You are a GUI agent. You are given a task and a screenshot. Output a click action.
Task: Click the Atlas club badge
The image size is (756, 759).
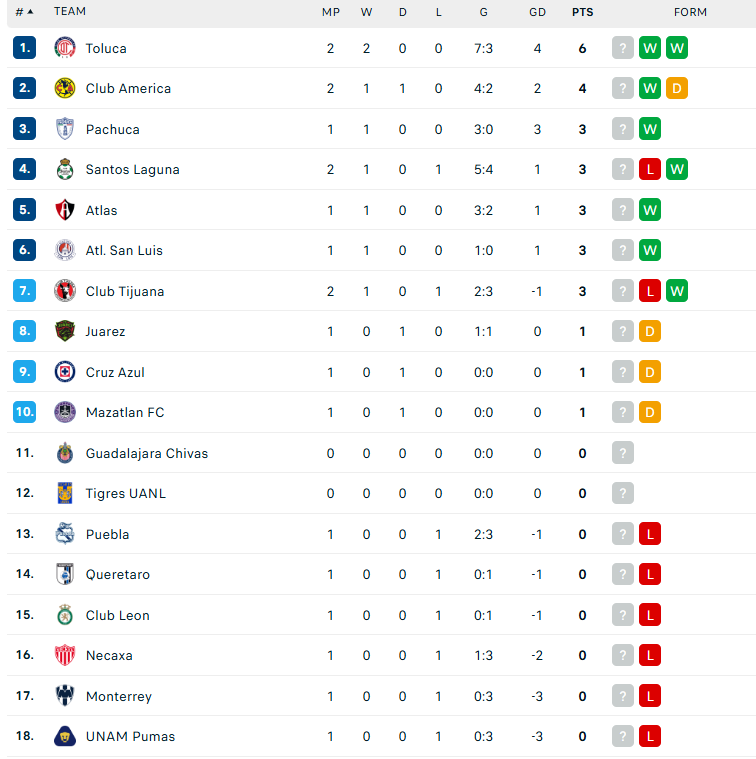65,210
